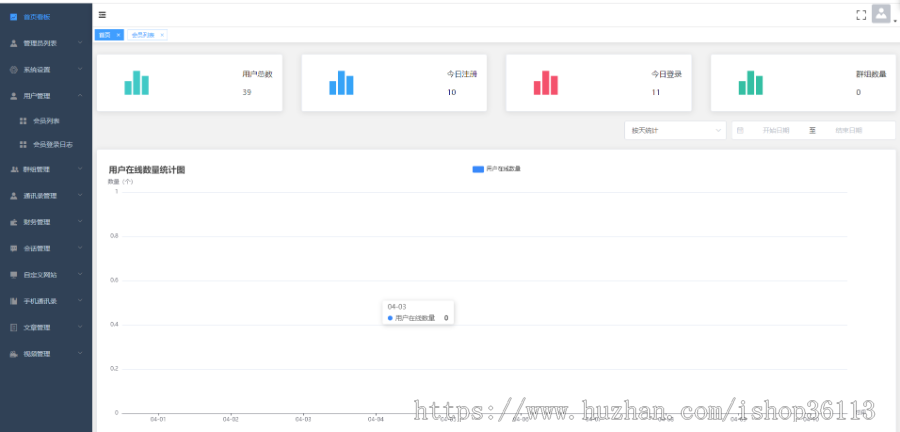
Task: Click the 系统设置 gear icon
Action: tap(14, 70)
